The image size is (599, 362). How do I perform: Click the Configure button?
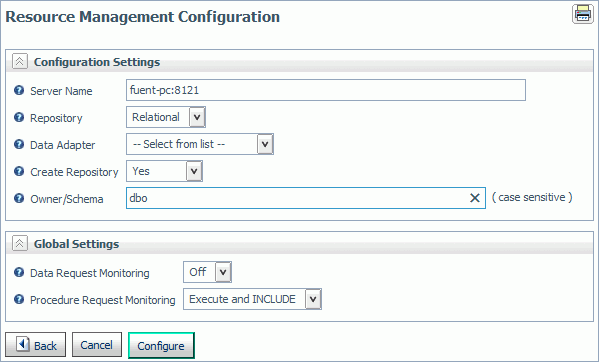pyautogui.click(x=161, y=346)
